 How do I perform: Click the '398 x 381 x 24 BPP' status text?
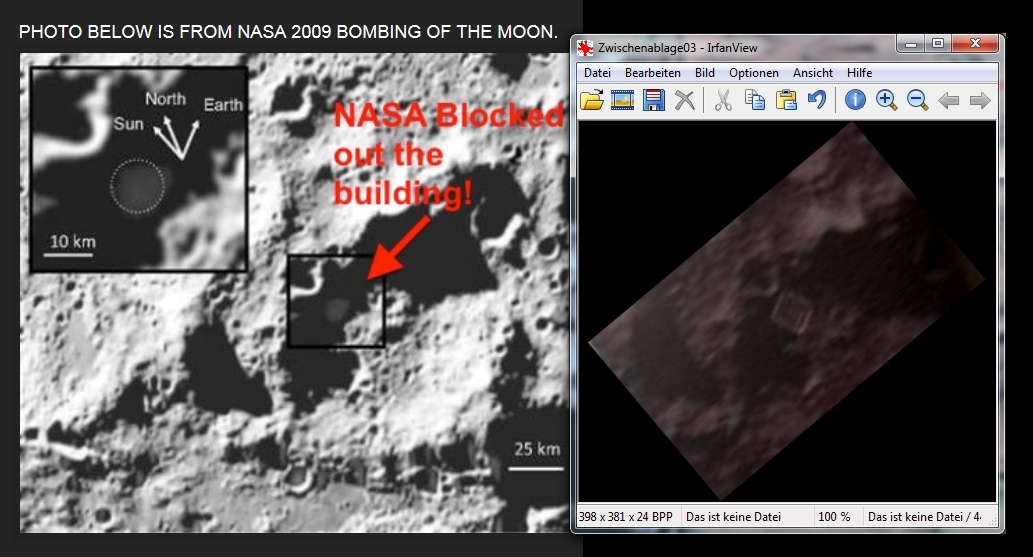[625, 517]
